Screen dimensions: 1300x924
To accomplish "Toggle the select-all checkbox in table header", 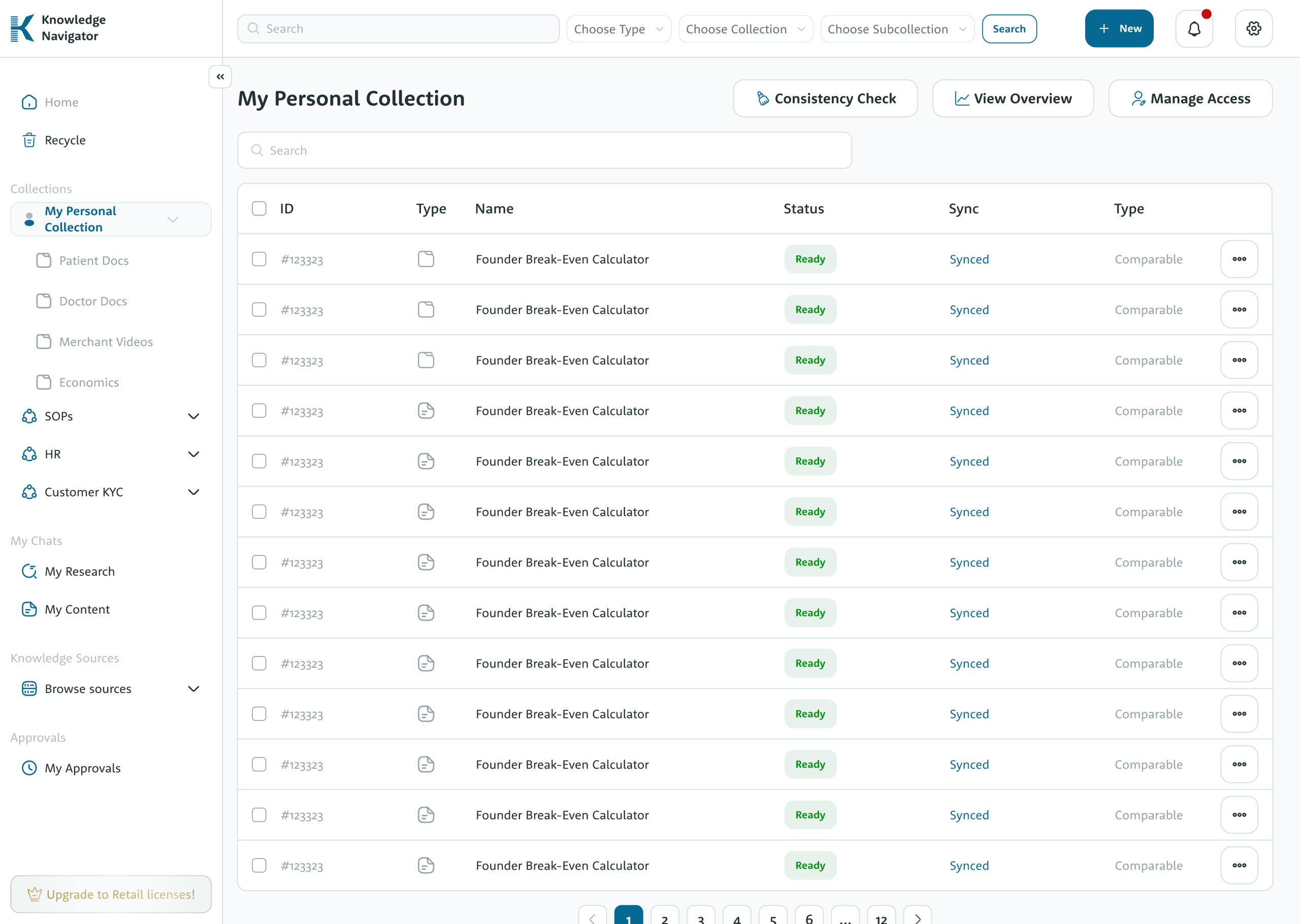I will coord(259,209).
